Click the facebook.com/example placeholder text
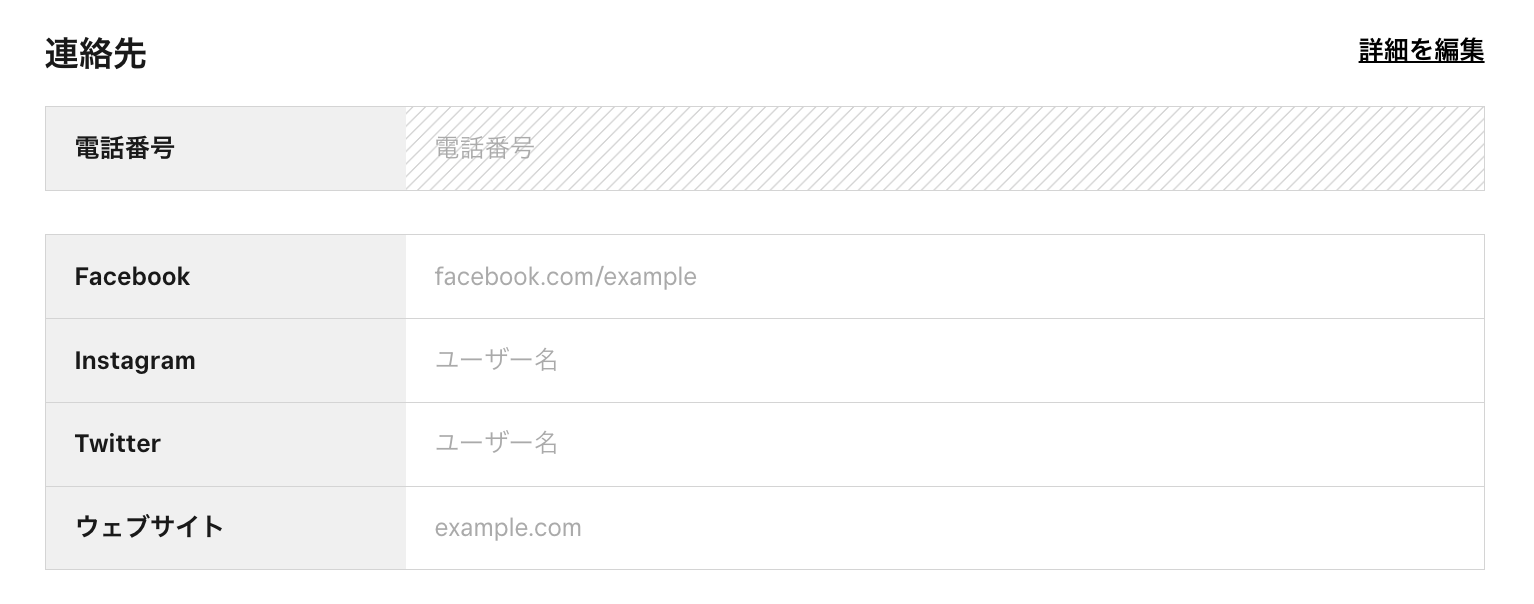Viewport: 1534px width, 604px height. [565, 277]
